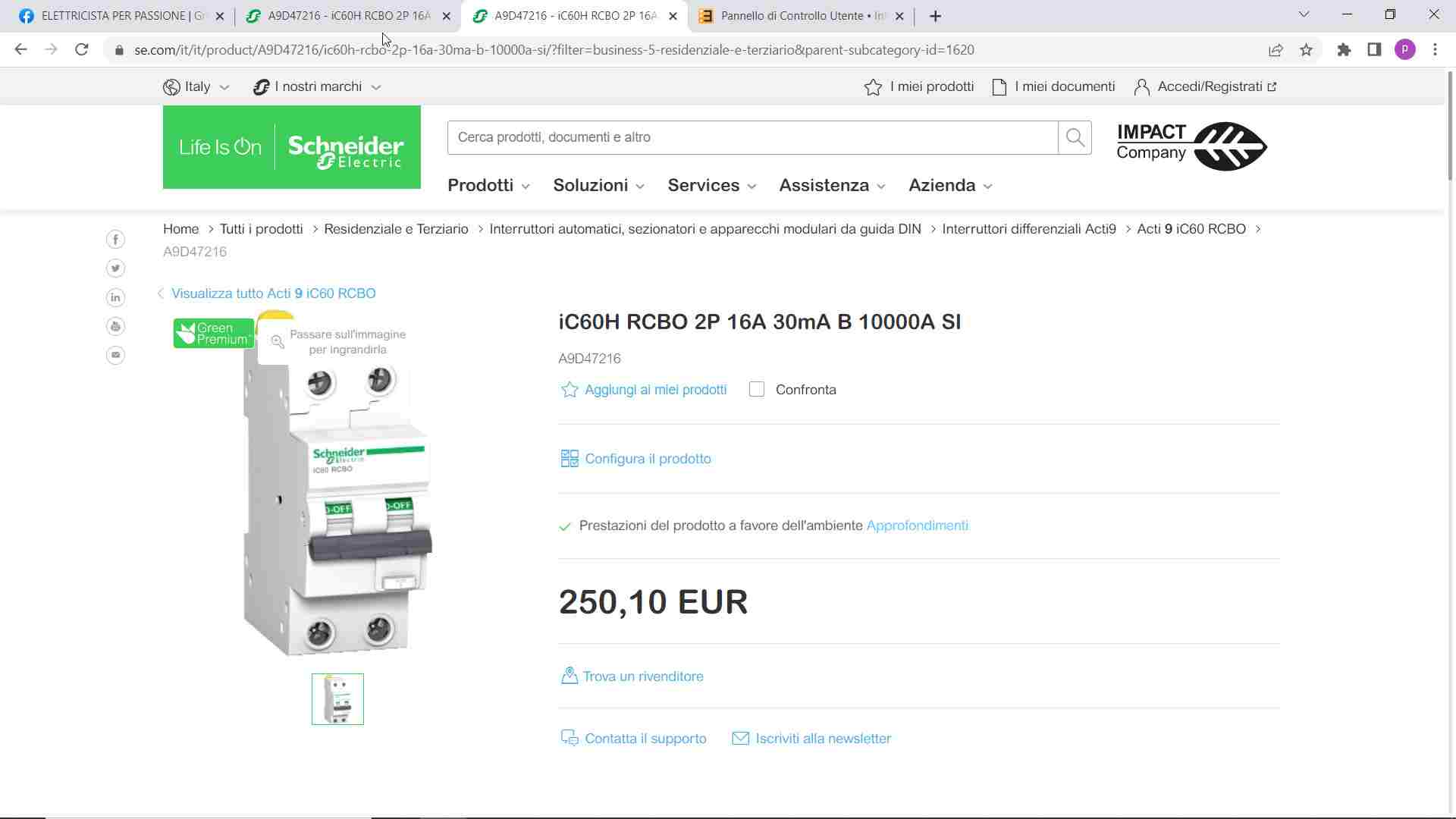
Task: Share page via Facebook sidebar icon
Action: (x=115, y=240)
